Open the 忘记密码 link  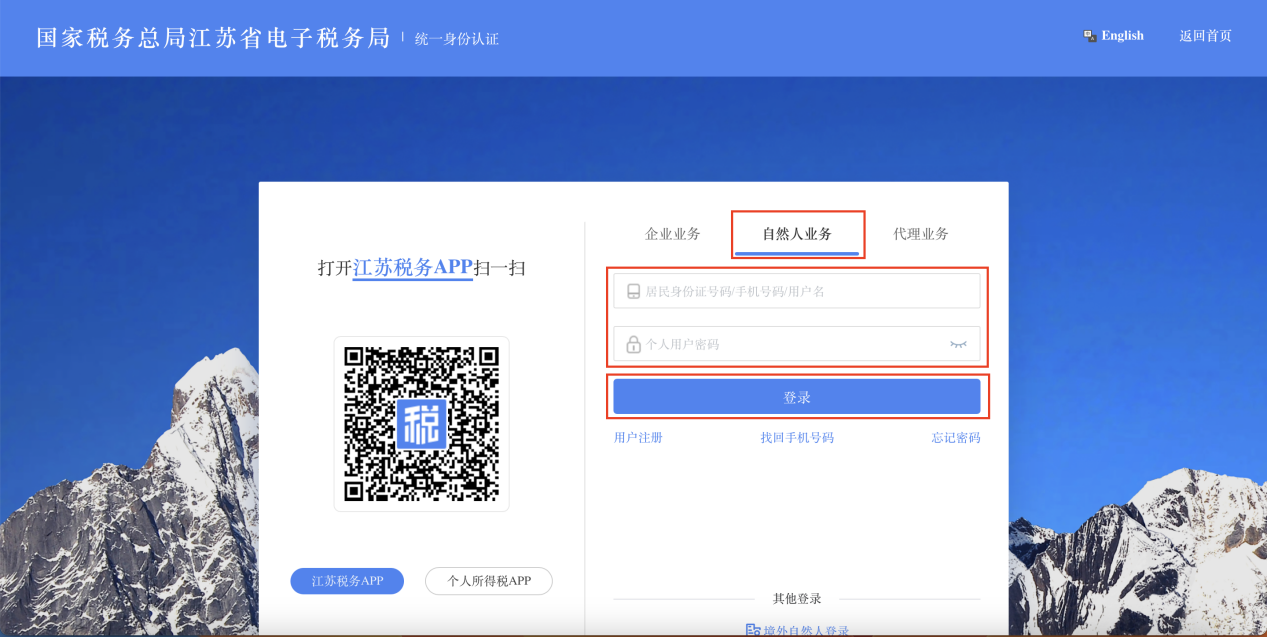(955, 438)
